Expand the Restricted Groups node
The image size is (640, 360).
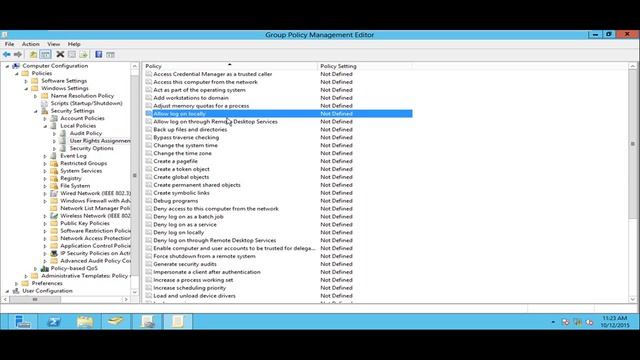45,164
